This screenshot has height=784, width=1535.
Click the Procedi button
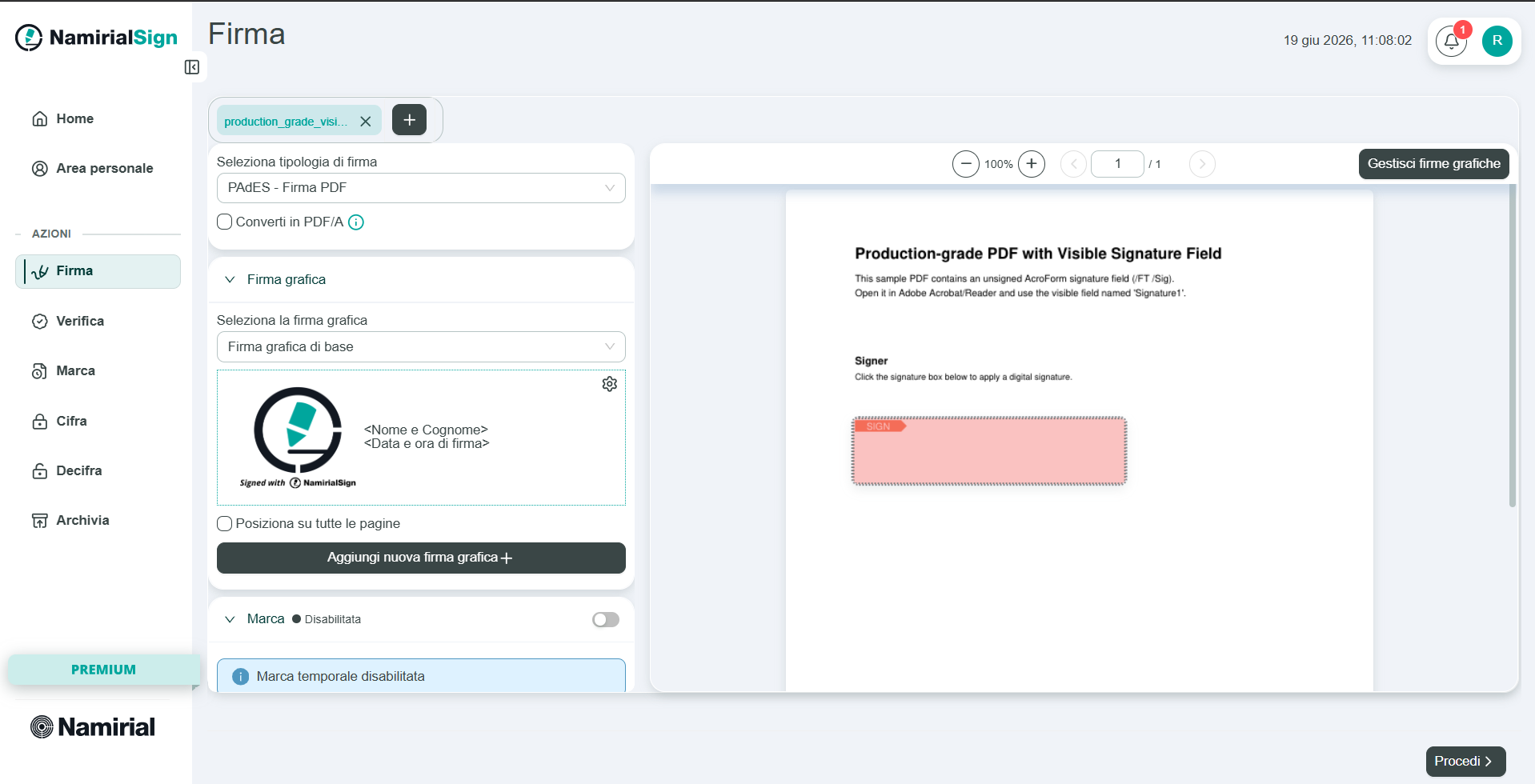[1465, 762]
